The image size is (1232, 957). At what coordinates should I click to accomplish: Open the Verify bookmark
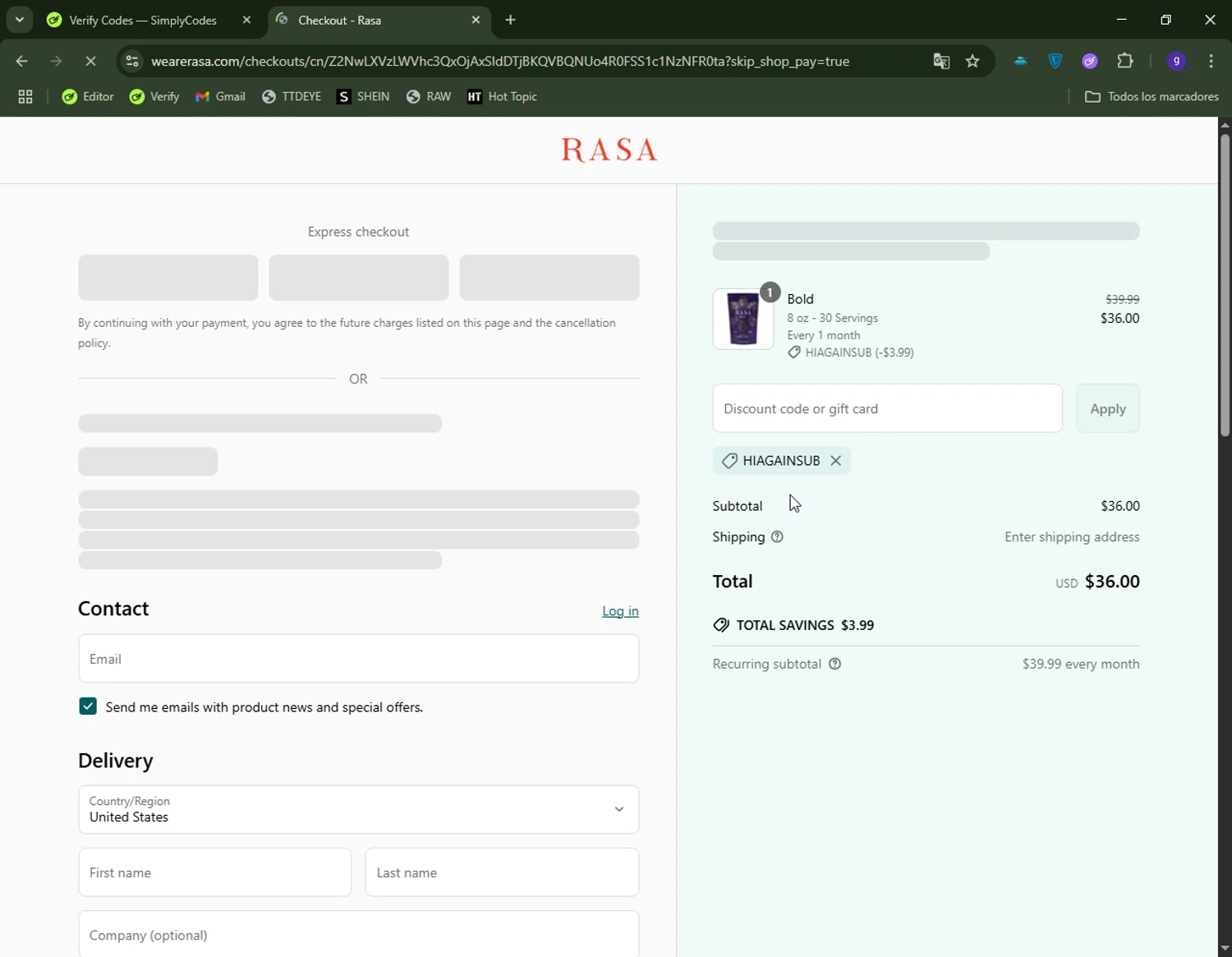point(154,97)
